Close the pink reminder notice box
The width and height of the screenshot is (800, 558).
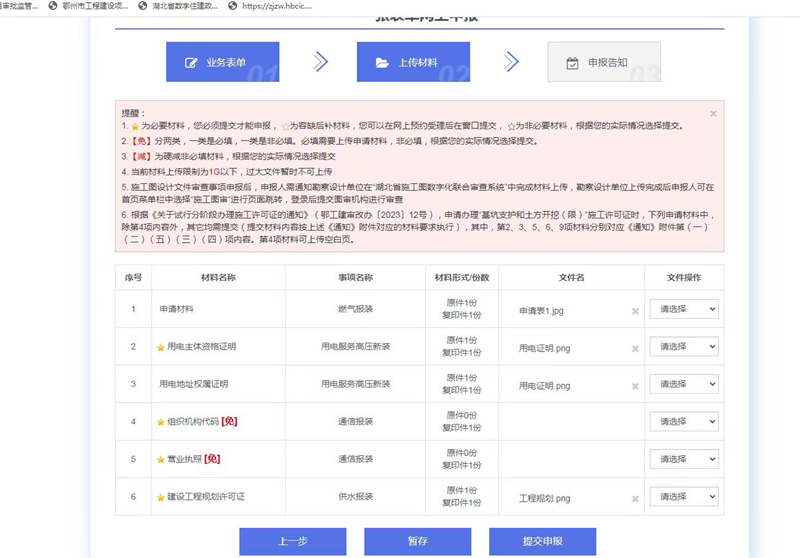713,114
